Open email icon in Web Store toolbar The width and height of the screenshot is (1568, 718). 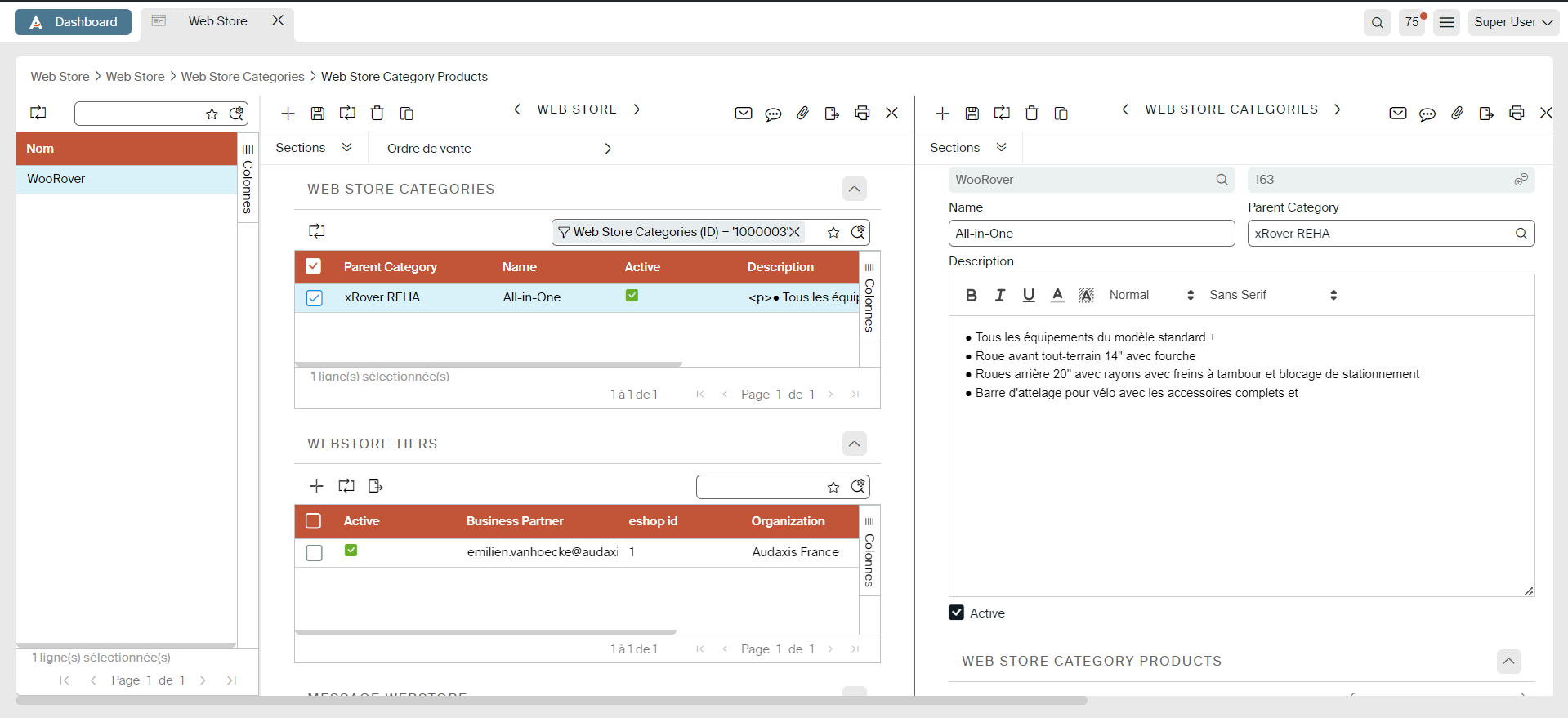(x=743, y=114)
